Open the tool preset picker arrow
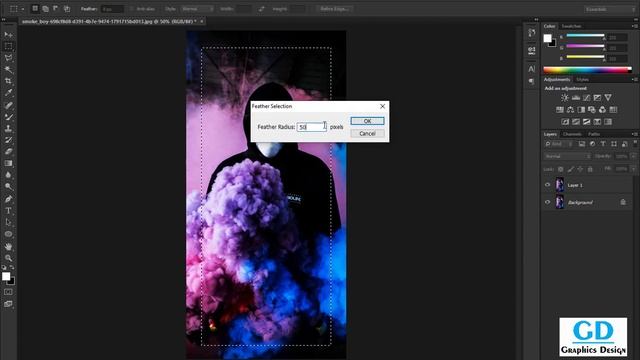 (23, 9)
